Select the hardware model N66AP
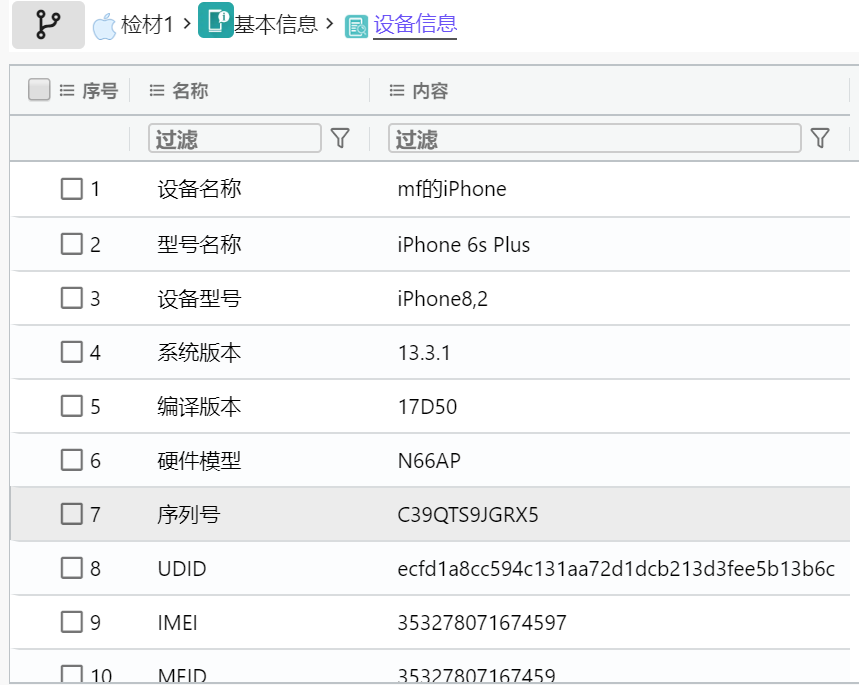This screenshot has width=859, height=685. click(429, 461)
